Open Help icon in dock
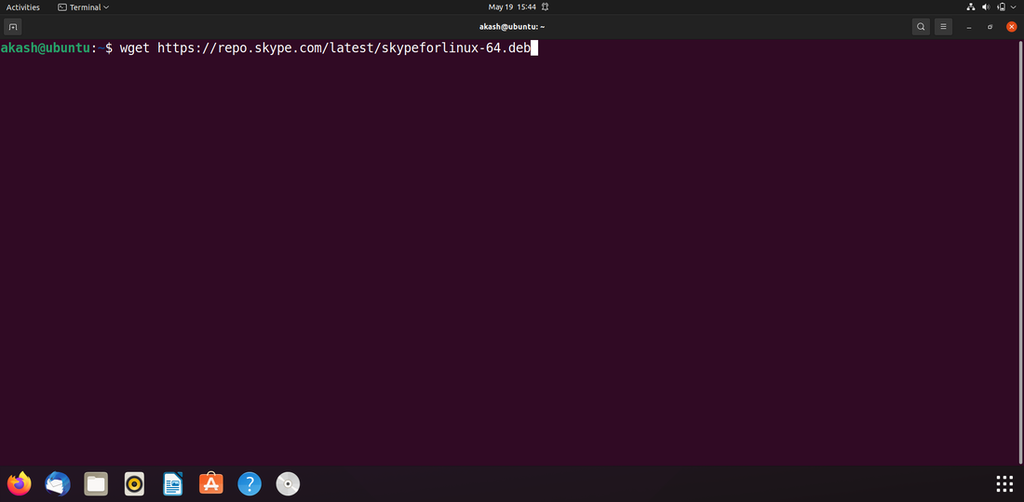The image size is (1024, 502). 249,484
